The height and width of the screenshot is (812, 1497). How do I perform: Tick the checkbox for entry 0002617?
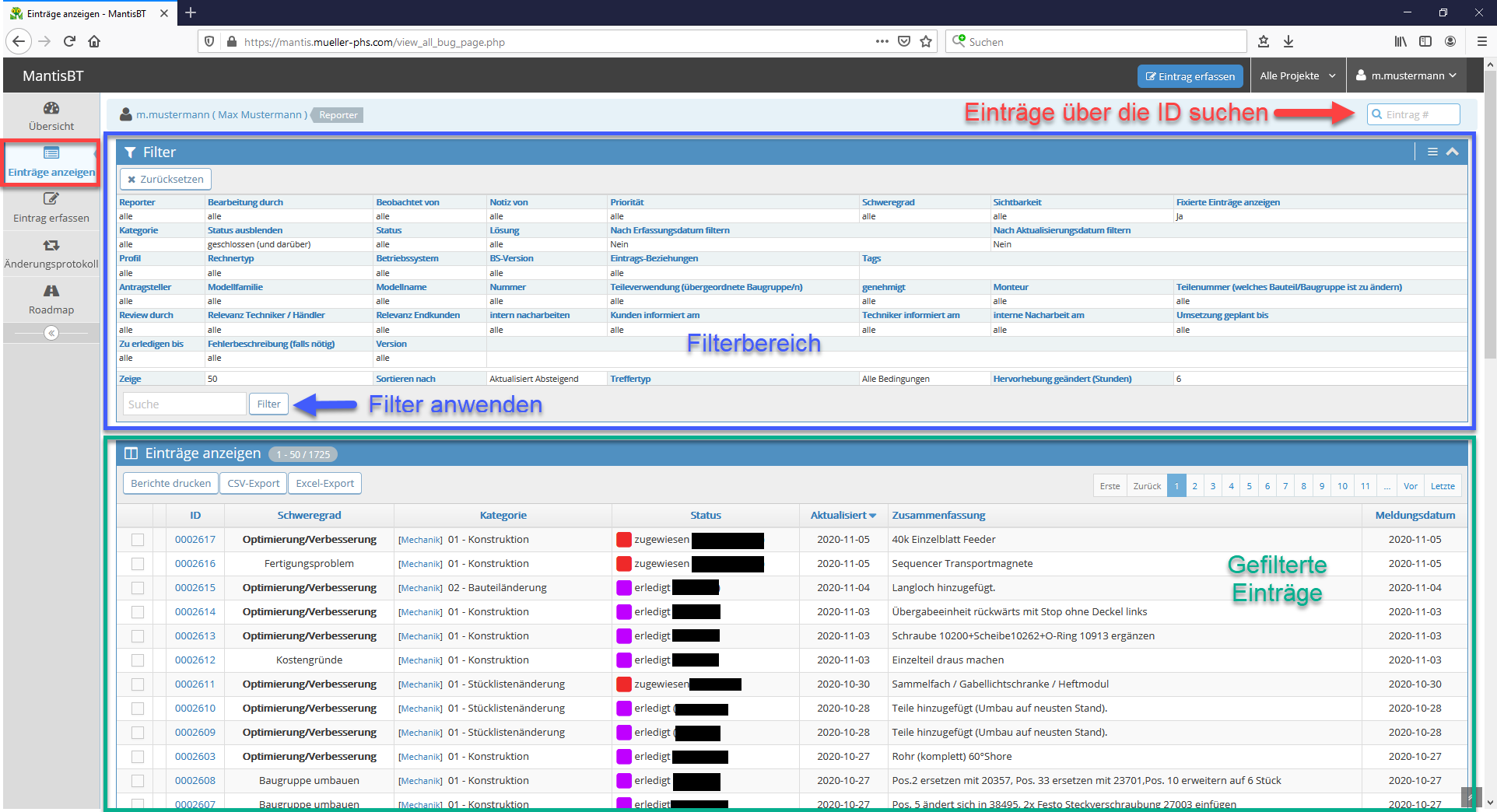pos(138,540)
